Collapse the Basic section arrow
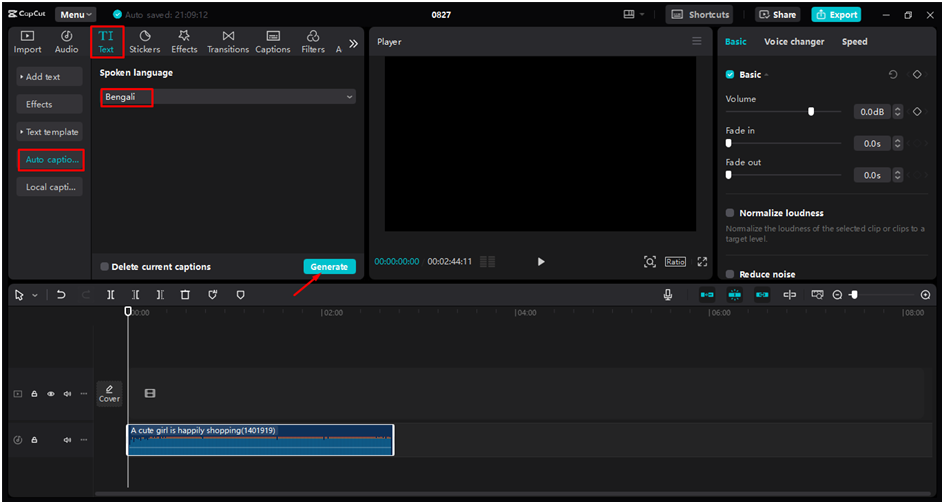Screen dimensions: 944x504 click(x=766, y=75)
